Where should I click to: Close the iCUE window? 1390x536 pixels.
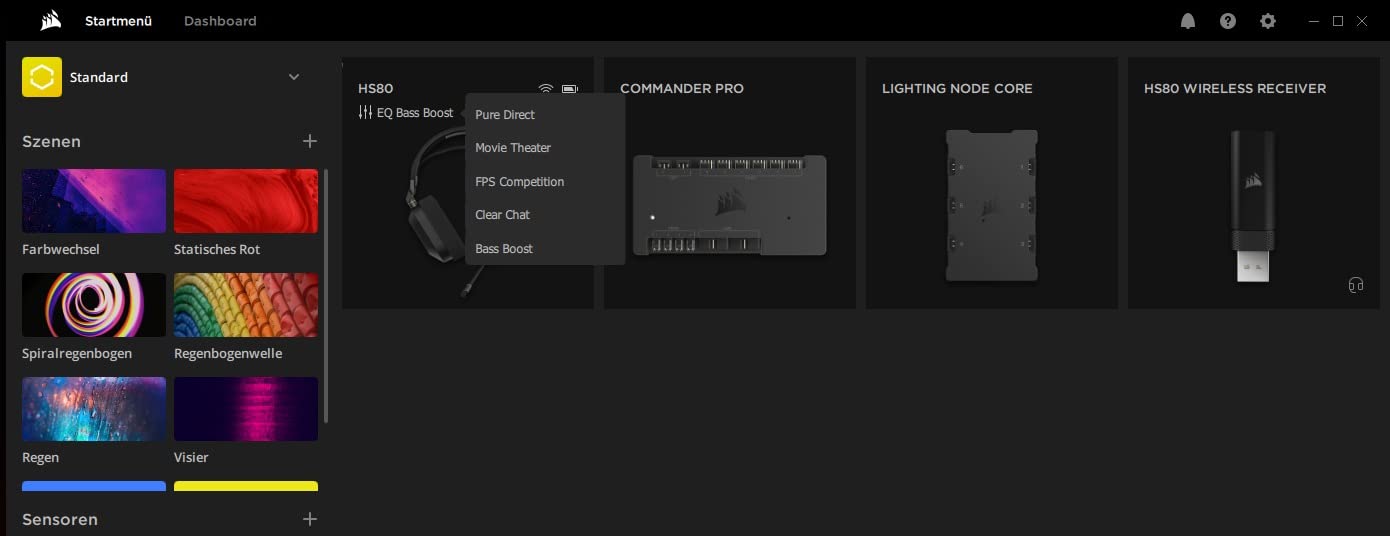tap(1363, 21)
